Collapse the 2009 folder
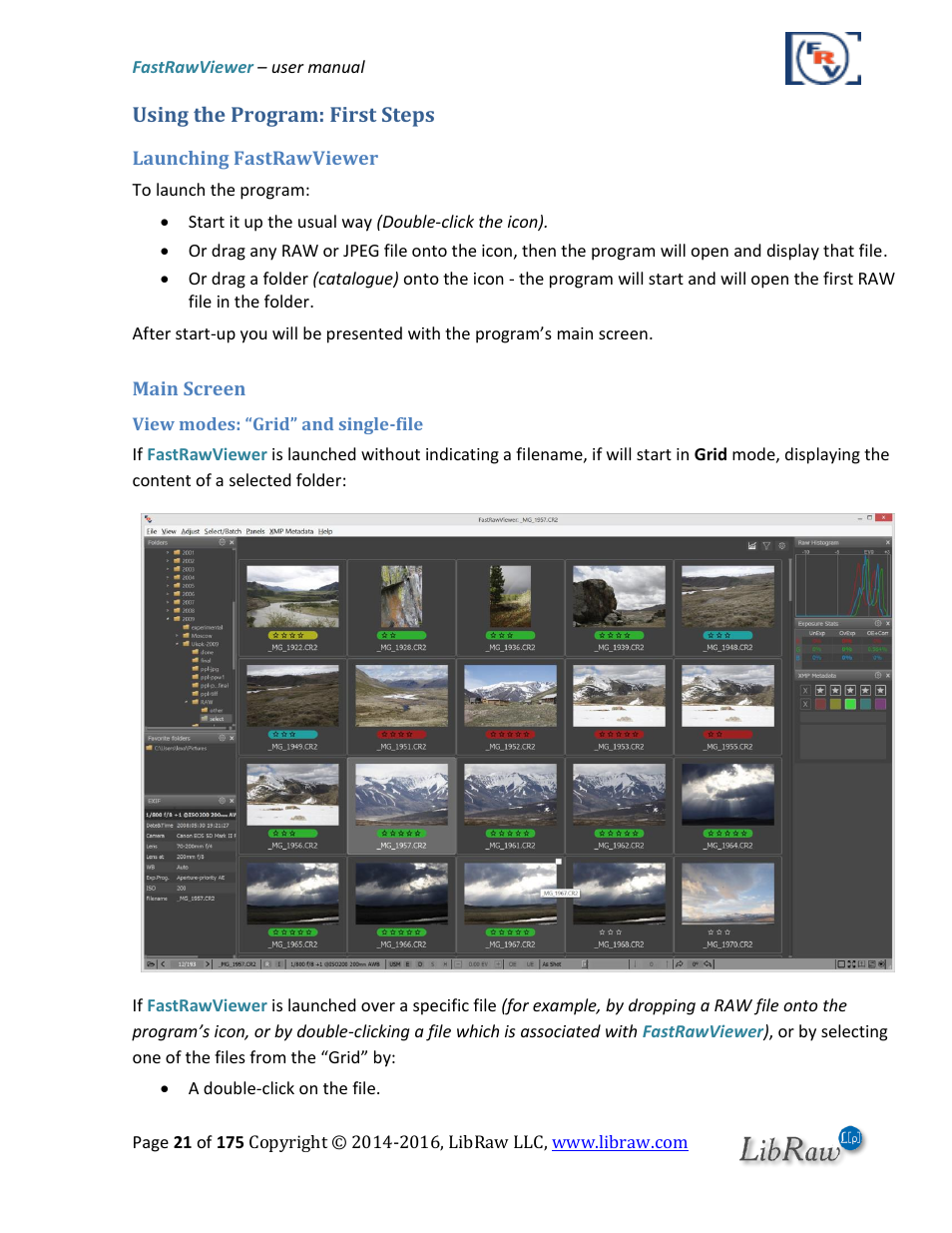 tap(168, 619)
